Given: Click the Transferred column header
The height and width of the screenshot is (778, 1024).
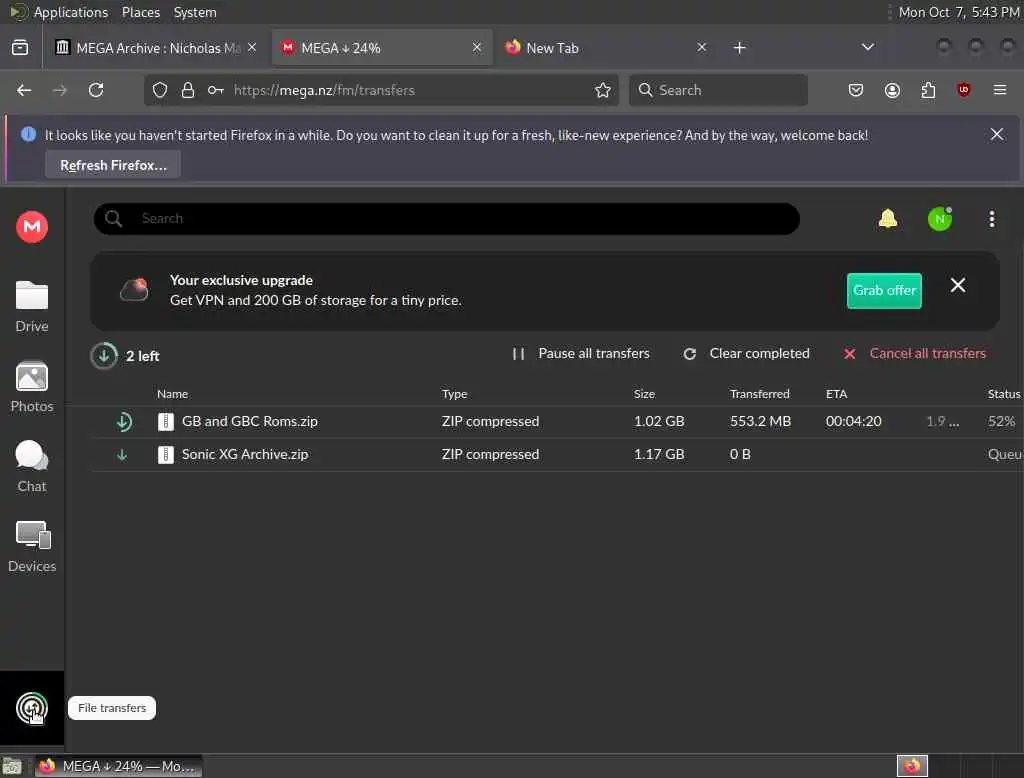Looking at the screenshot, I should [x=760, y=394].
